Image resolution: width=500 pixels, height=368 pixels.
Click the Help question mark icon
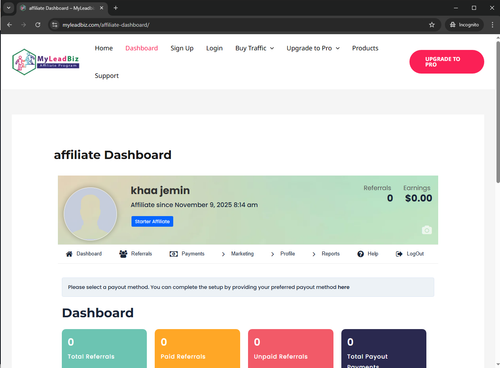pos(360,254)
